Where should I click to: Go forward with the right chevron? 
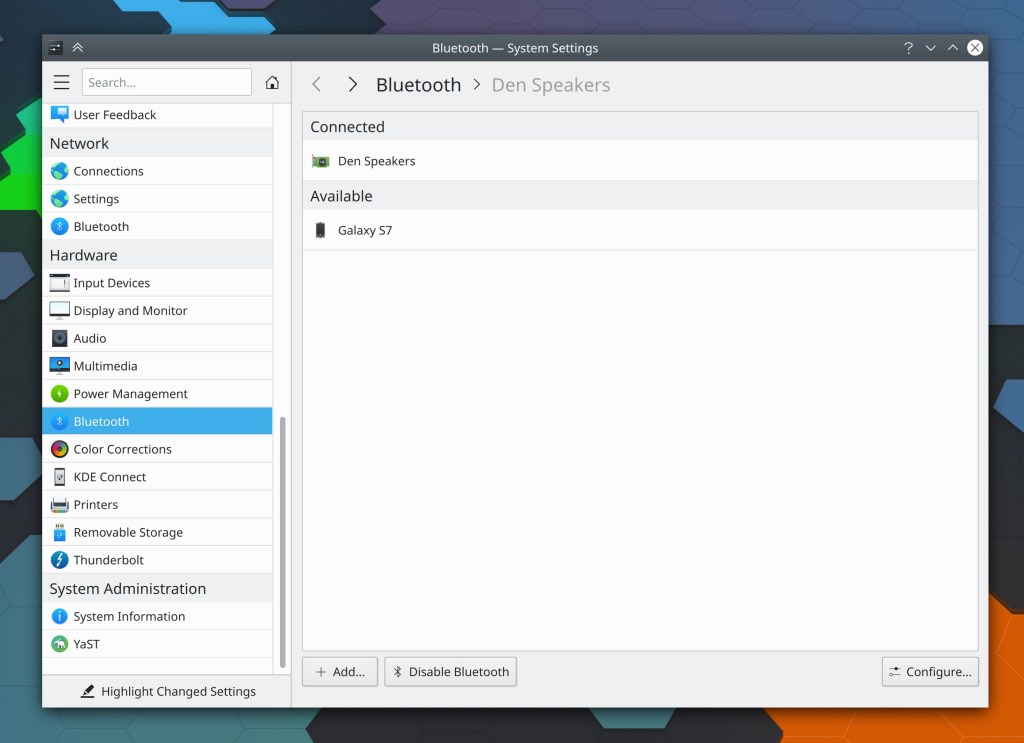click(x=352, y=85)
